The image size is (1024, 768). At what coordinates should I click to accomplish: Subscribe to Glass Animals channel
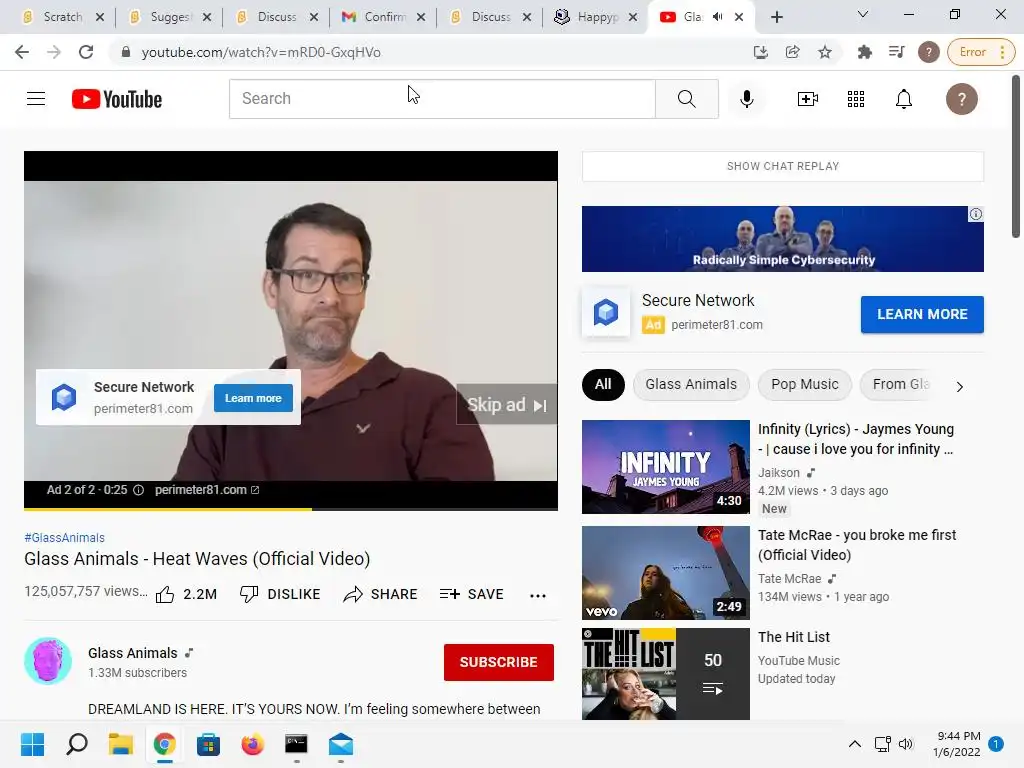499,662
